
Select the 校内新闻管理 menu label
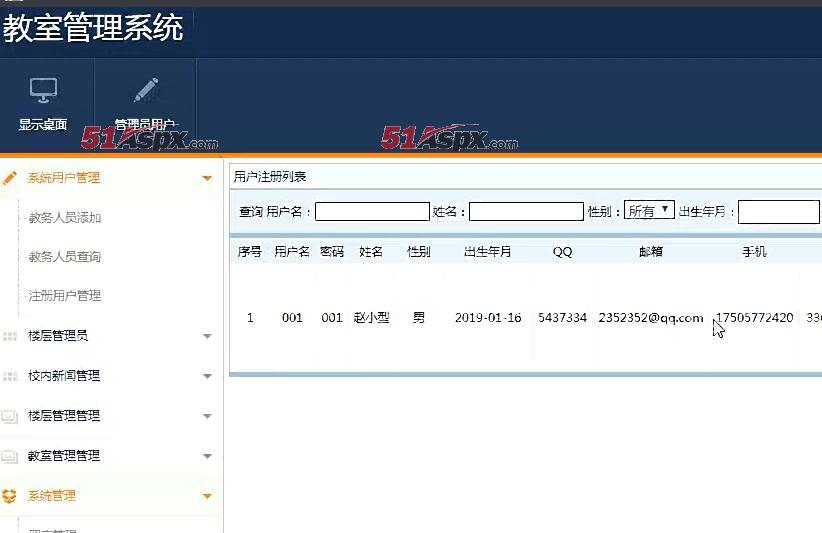[64, 376]
